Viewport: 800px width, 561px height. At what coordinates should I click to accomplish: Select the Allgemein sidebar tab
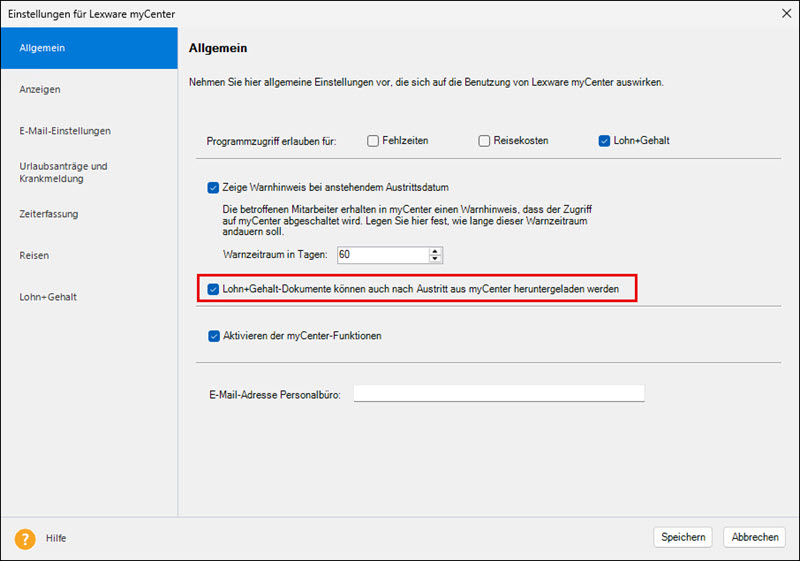[89, 48]
